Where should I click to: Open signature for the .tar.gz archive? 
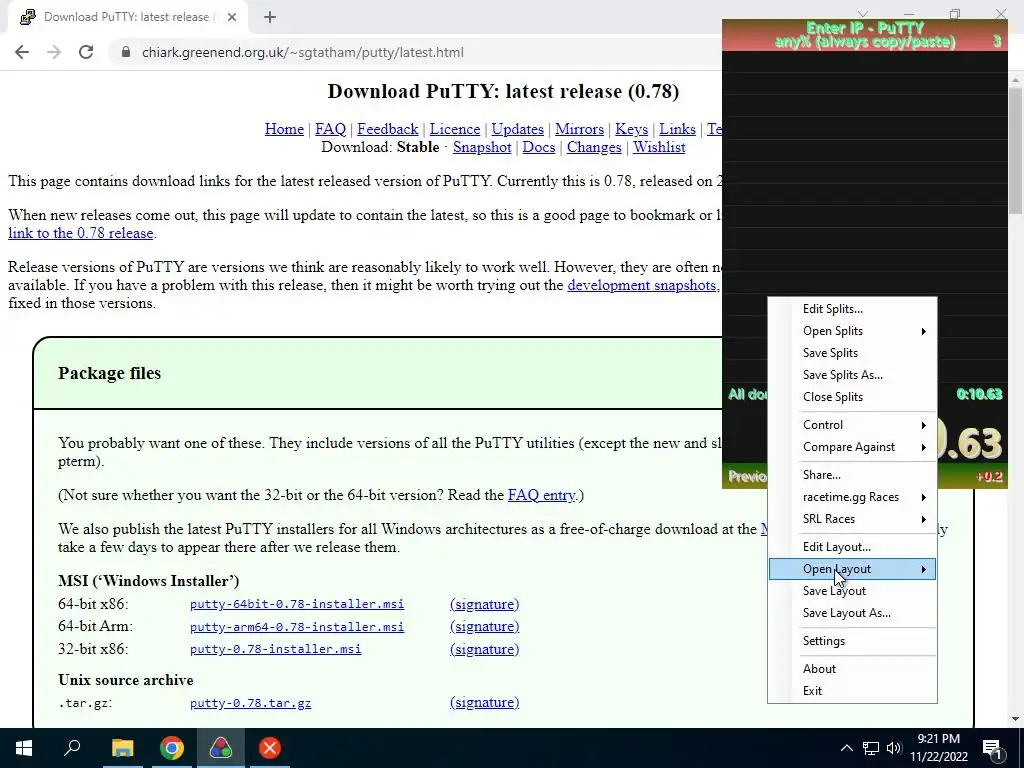tap(485, 703)
